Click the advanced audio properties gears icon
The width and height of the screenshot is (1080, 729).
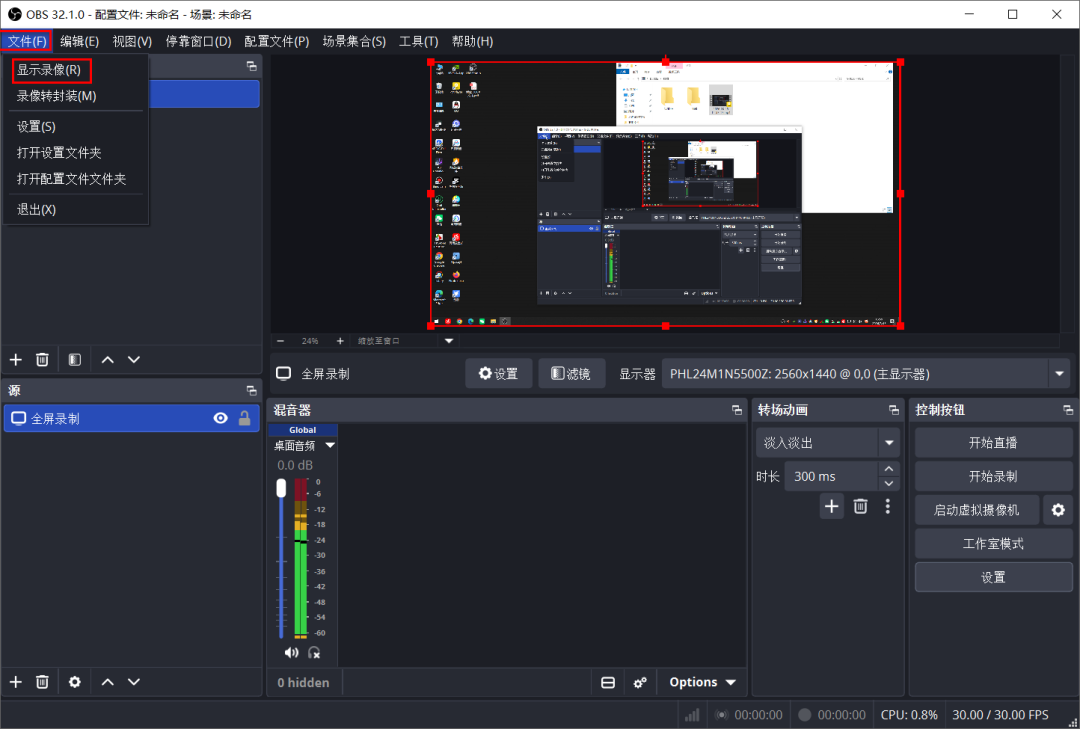pyautogui.click(x=640, y=682)
